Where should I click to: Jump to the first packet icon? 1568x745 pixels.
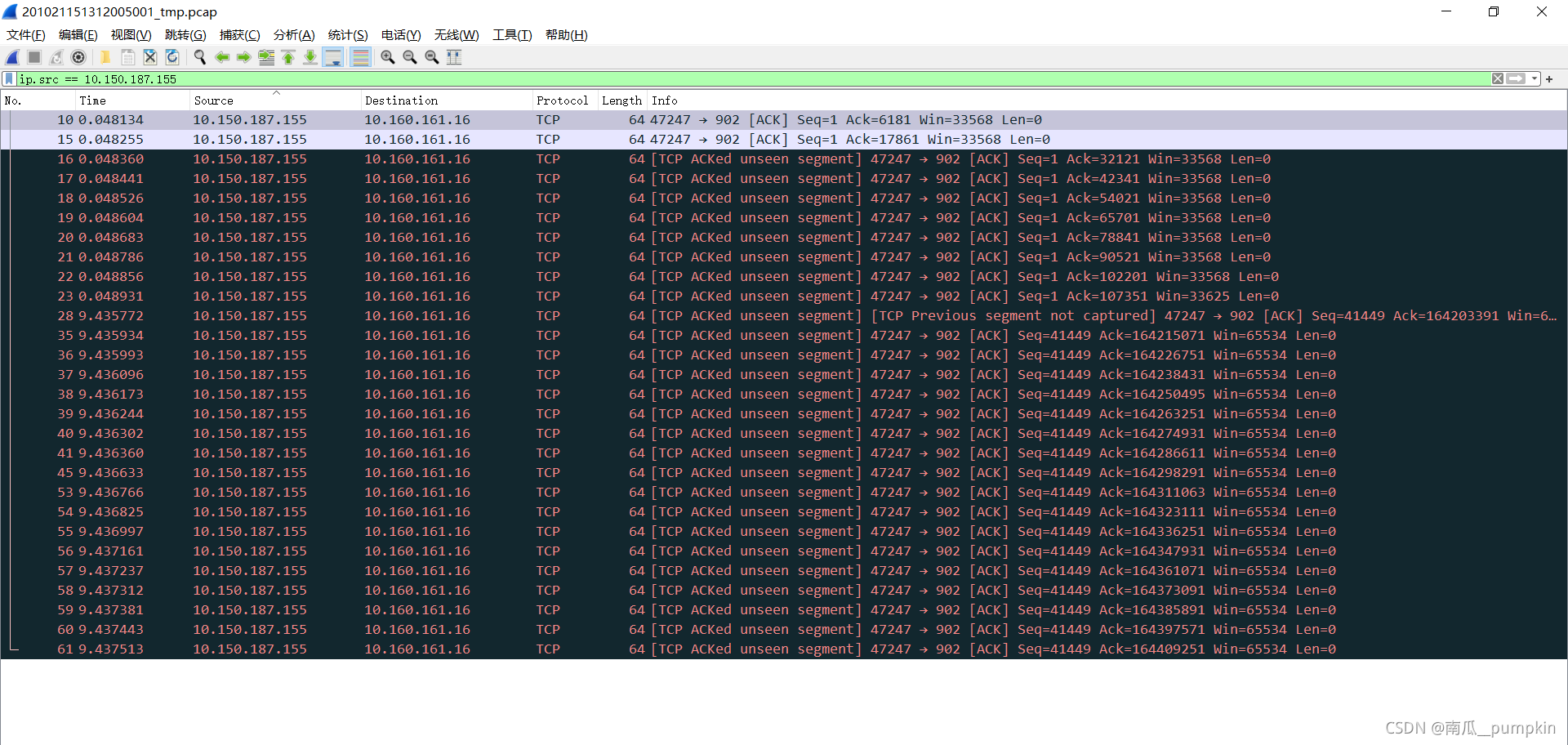click(x=288, y=57)
